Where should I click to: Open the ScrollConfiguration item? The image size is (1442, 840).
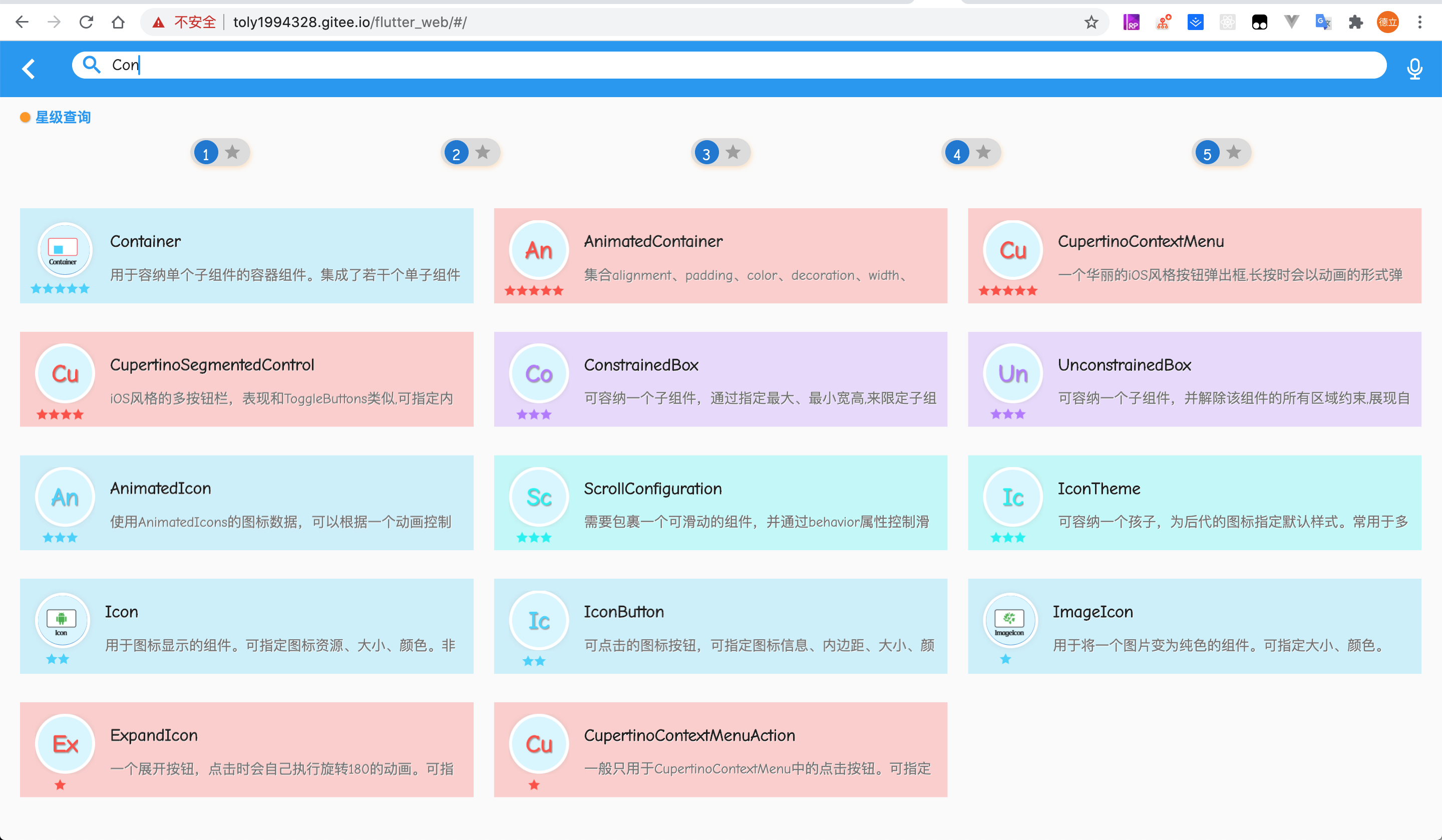720,503
